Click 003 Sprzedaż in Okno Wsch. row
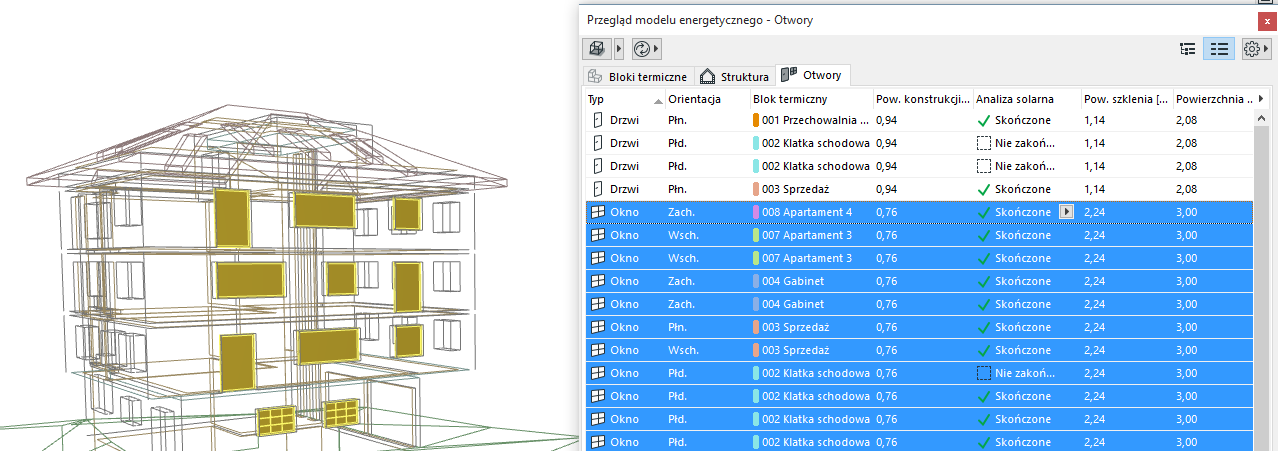Viewport: 1278px width, 451px height. click(x=796, y=350)
